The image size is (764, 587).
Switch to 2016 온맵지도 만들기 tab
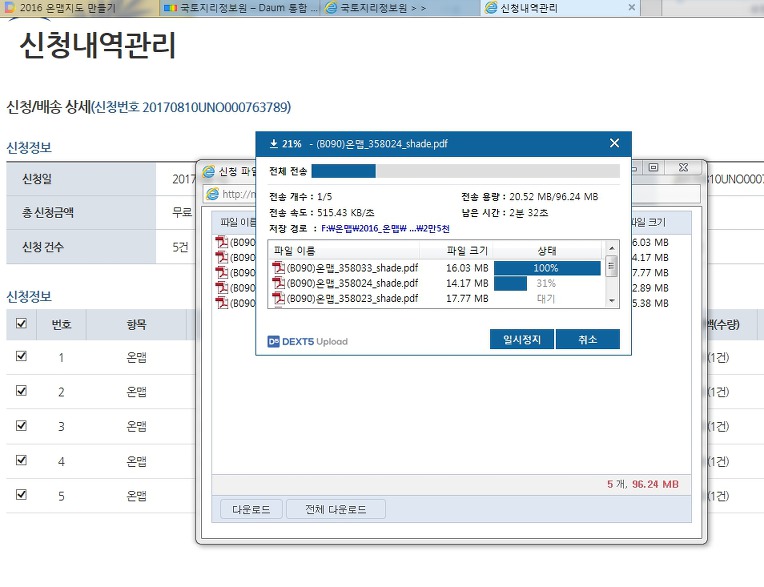click(79, 8)
